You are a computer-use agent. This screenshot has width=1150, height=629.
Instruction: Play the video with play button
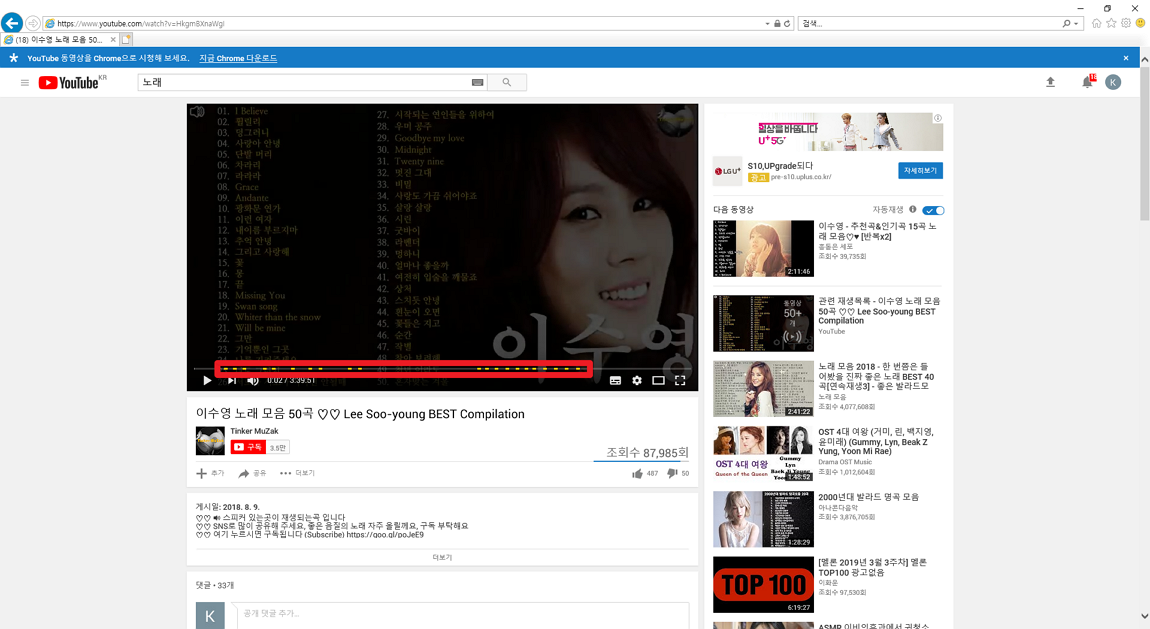pyautogui.click(x=207, y=380)
